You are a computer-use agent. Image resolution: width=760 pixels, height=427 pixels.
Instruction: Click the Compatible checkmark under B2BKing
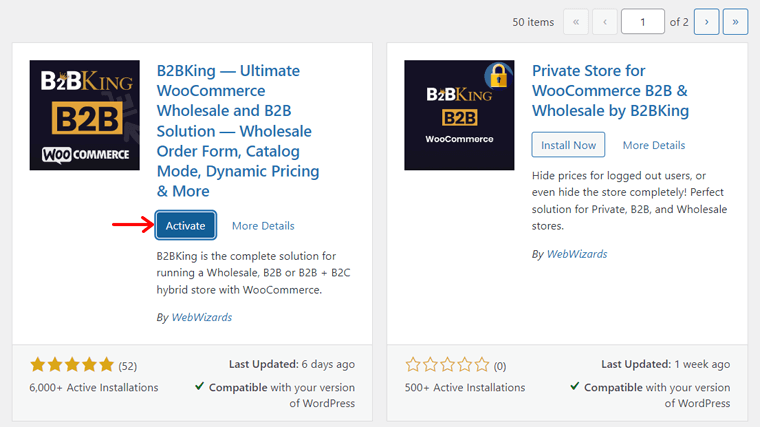click(200, 387)
